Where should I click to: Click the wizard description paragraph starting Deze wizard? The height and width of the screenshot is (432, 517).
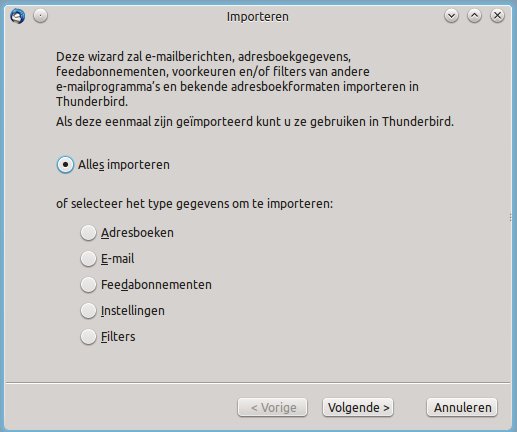tap(237, 79)
